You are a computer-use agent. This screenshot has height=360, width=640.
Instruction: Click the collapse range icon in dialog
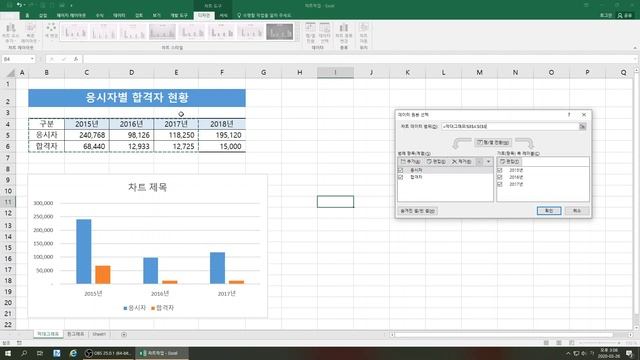(x=582, y=127)
